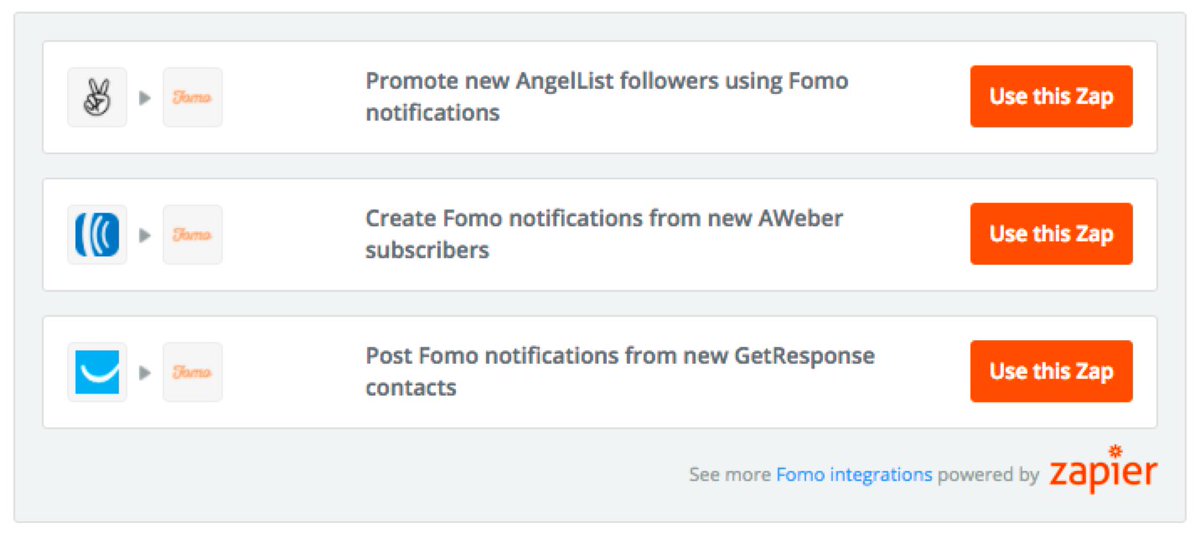Click the Fomo icon in the AngelList row

[192, 97]
